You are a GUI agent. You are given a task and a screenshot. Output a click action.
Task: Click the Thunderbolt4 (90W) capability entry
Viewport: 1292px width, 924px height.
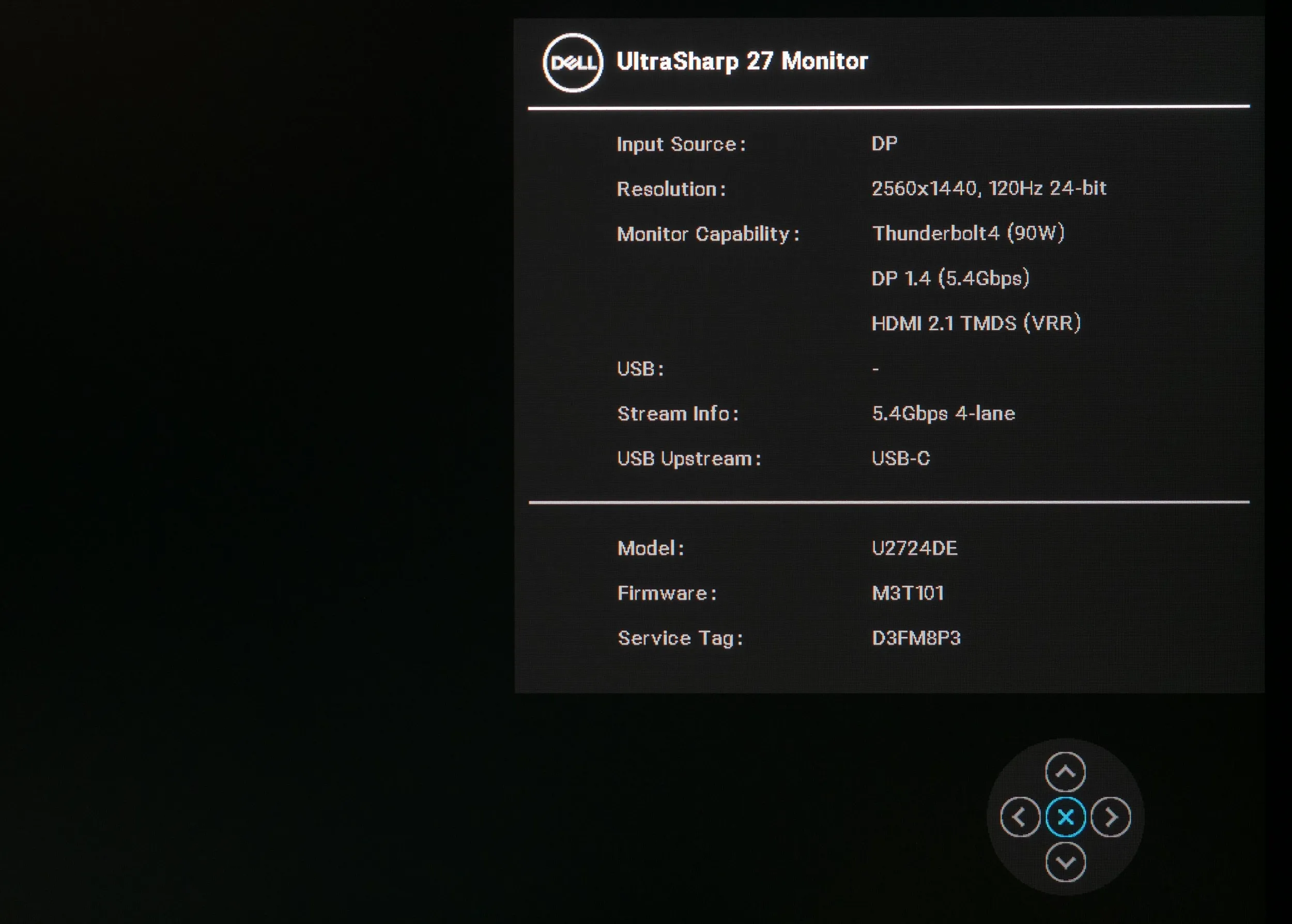968,233
